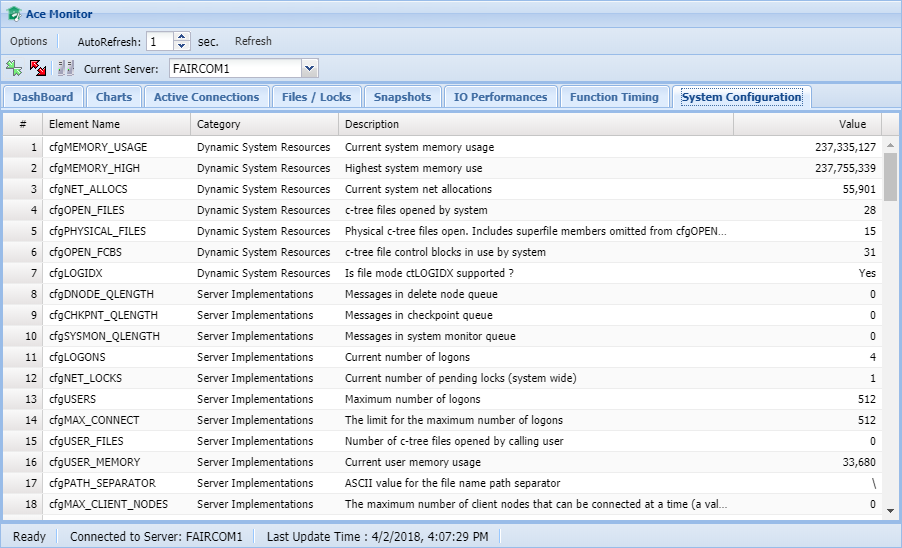Select the cfgCHKPNT_QLENGTH element
Viewport: 902px width, 548px height.
(x=103, y=315)
